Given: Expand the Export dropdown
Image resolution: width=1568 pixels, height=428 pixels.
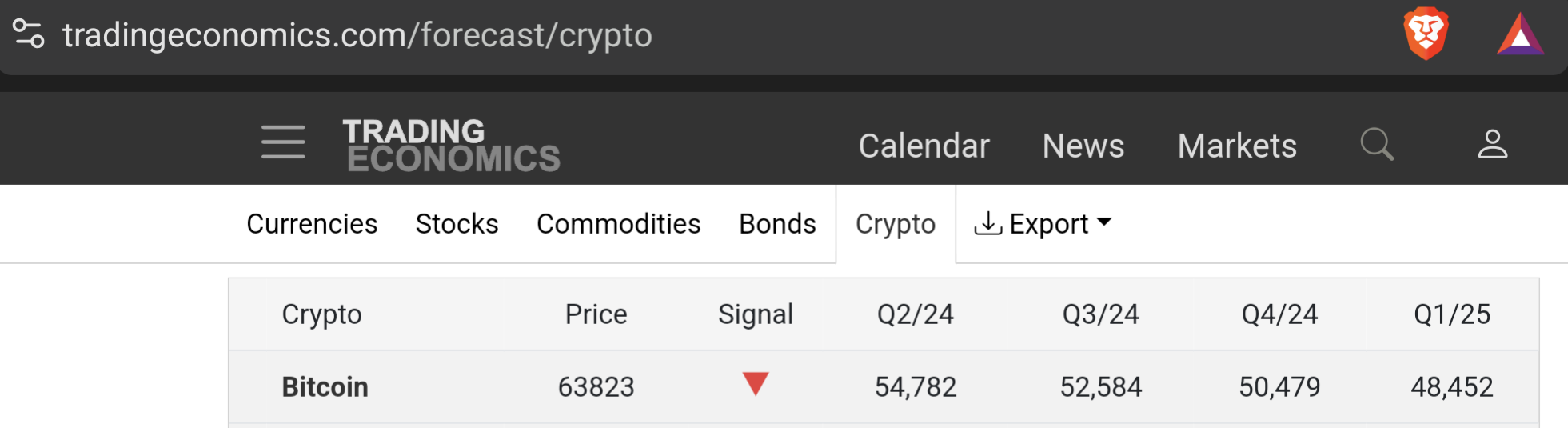Looking at the screenshot, I should [1043, 224].
